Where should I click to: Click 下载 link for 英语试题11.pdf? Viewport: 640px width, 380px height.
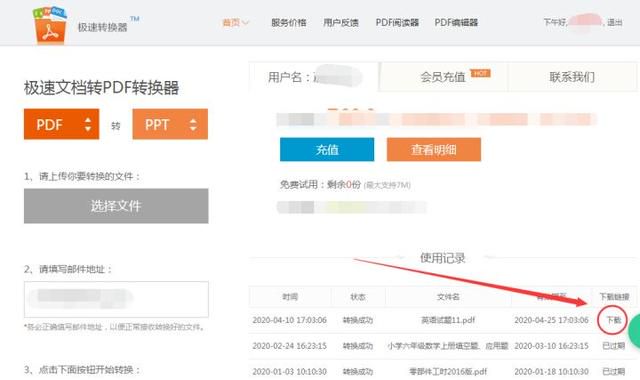(613, 320)
